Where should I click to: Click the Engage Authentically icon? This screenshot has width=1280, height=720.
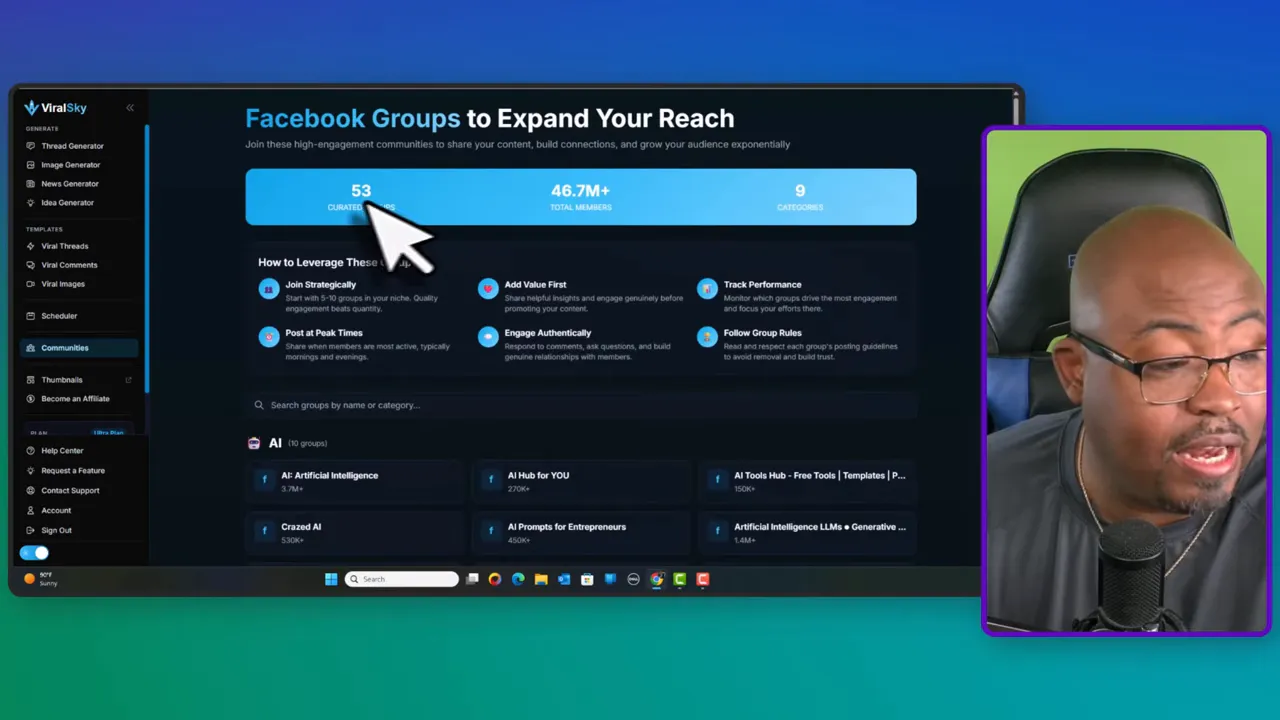point(488,337)
